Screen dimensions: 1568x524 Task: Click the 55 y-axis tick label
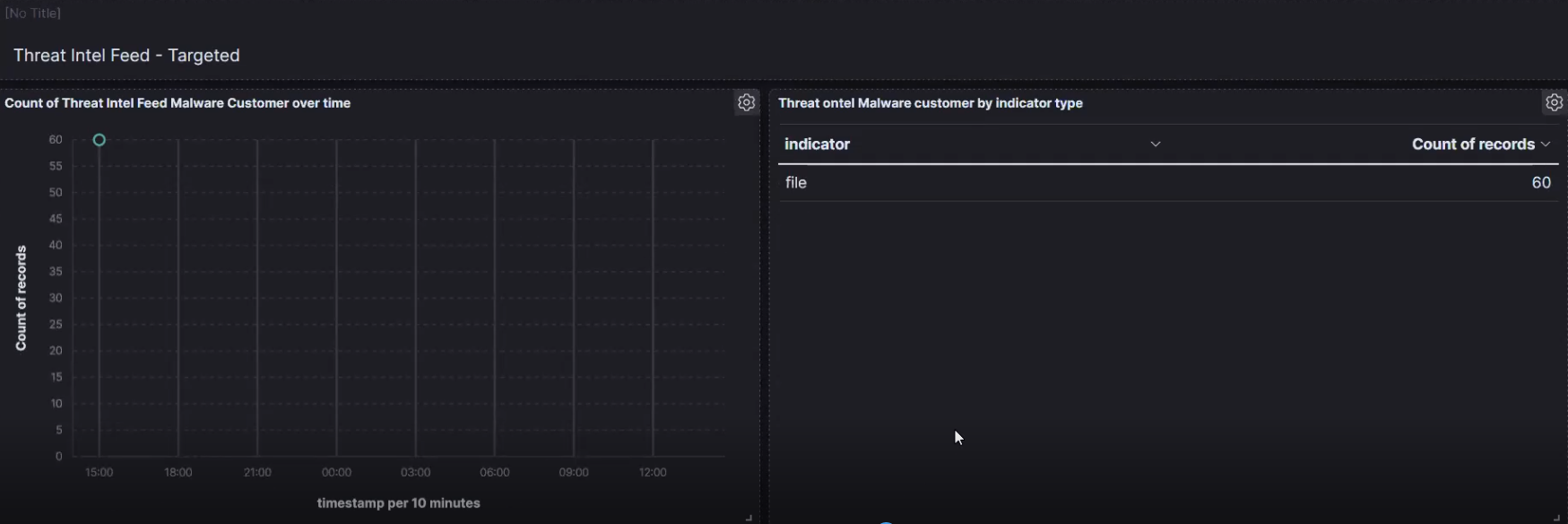coord(56,166)
